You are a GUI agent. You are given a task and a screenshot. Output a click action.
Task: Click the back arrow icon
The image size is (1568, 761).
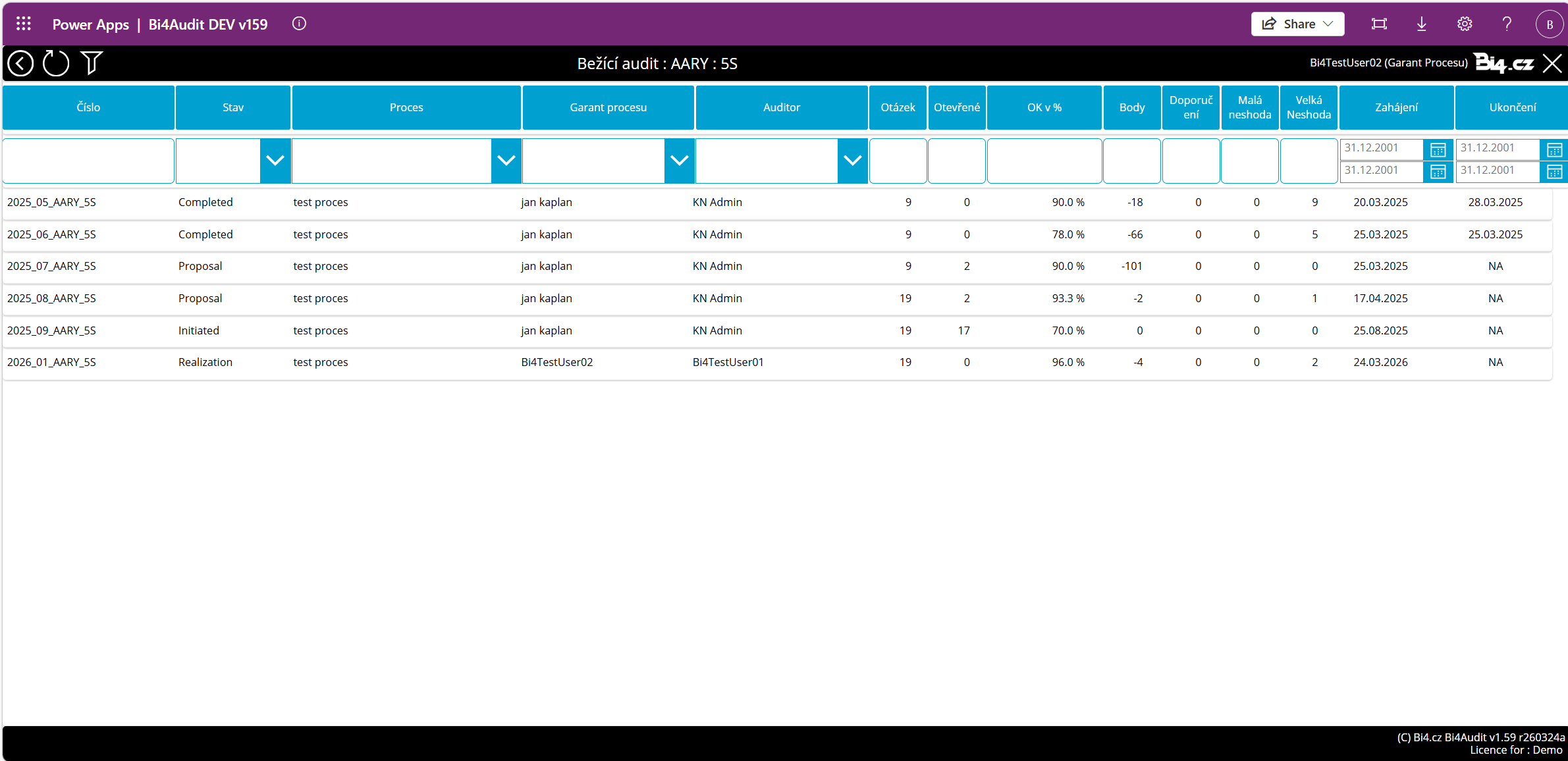pos(20,63)
